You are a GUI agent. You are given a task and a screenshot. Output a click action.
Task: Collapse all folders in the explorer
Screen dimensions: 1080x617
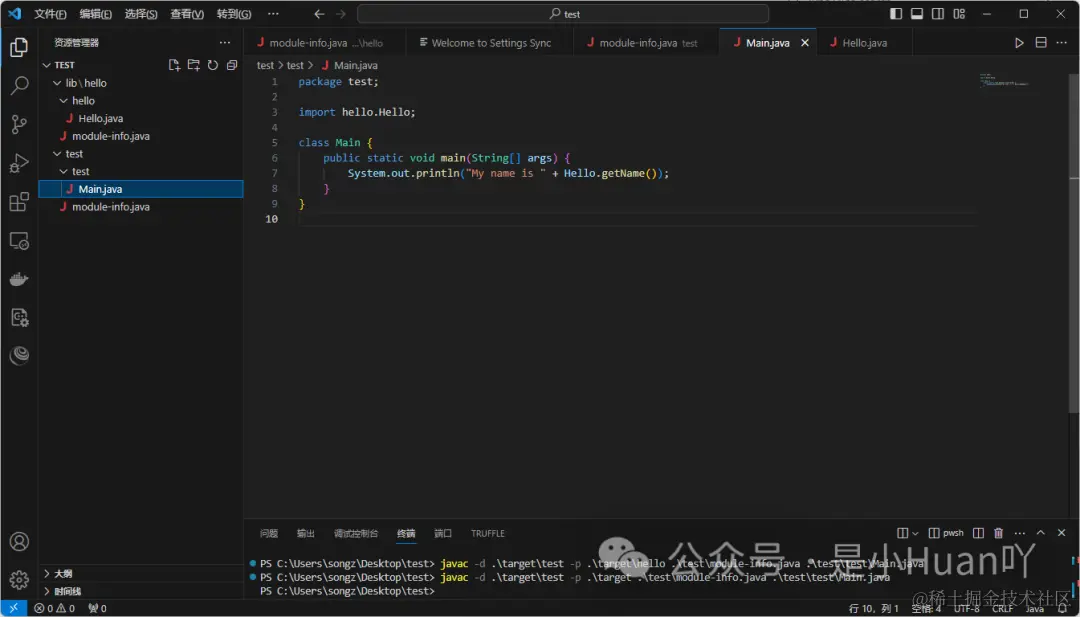tap(232, 65)
